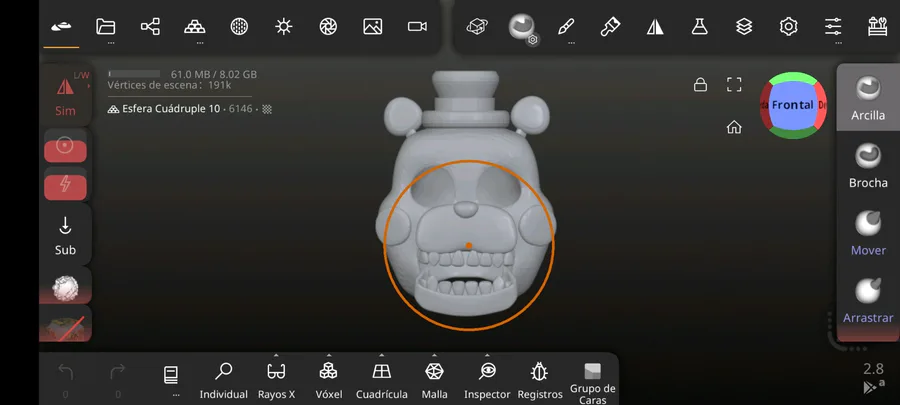Image resolution: width=900 pixels, height=405 pixels.
Task: Open current brush settings sphere
Action: point(521,26)
